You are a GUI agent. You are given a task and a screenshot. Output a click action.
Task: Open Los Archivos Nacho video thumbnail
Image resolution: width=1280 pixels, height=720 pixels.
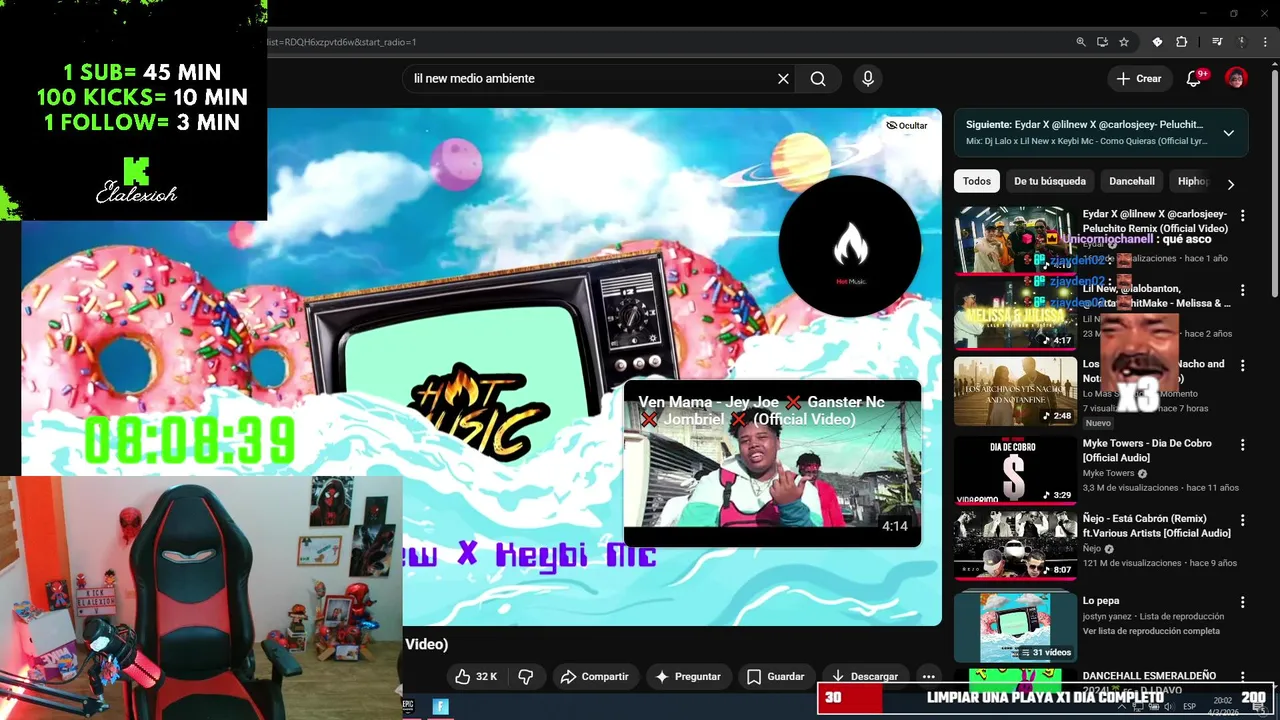coord(1015,392)
